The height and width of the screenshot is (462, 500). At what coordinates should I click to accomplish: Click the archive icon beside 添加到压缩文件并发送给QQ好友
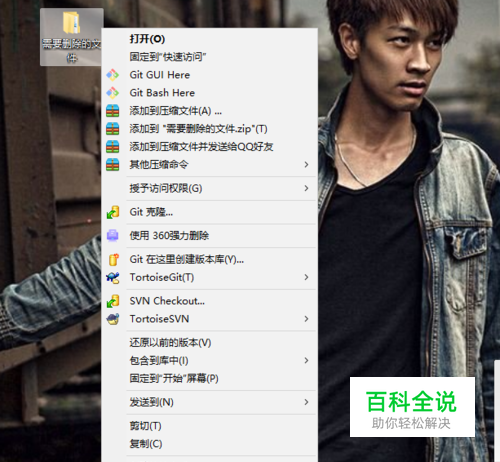112,147
